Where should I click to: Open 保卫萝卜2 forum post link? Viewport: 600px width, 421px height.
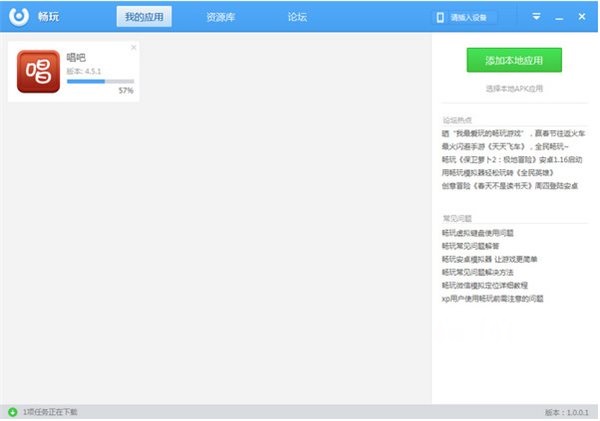click(x=512, y=160)
